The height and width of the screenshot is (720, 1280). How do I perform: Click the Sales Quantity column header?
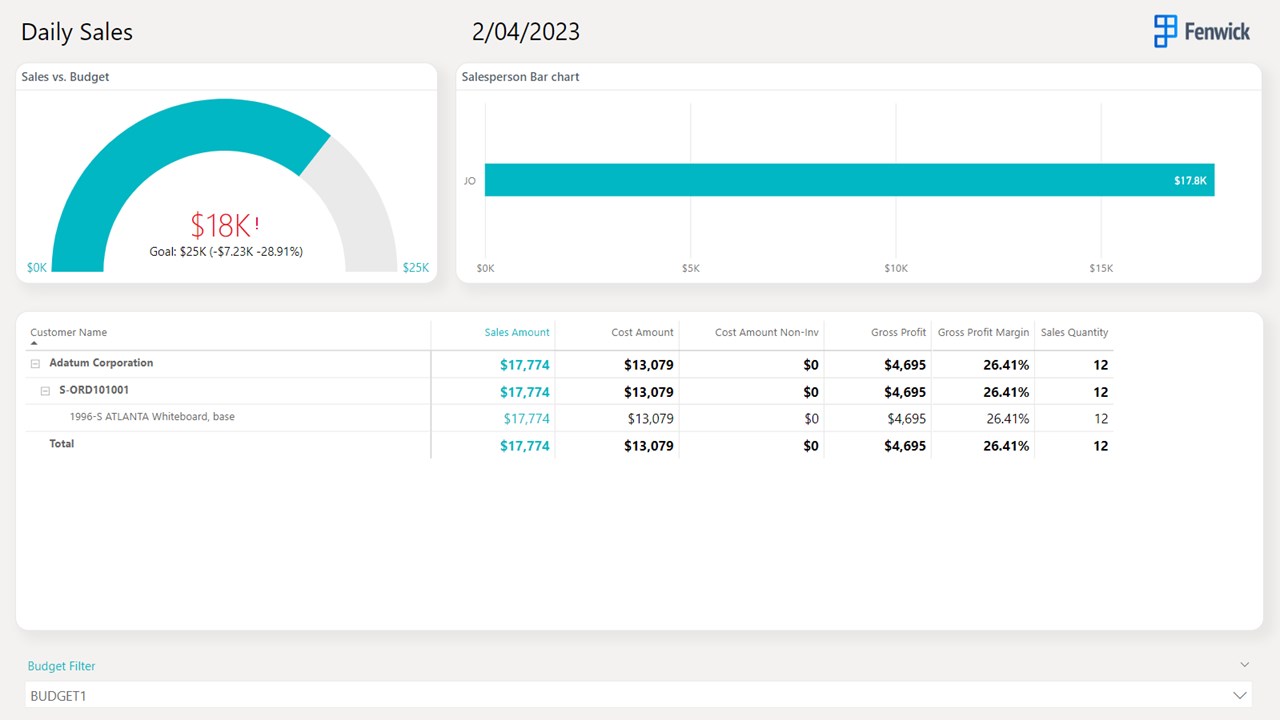click(1074, 332)
